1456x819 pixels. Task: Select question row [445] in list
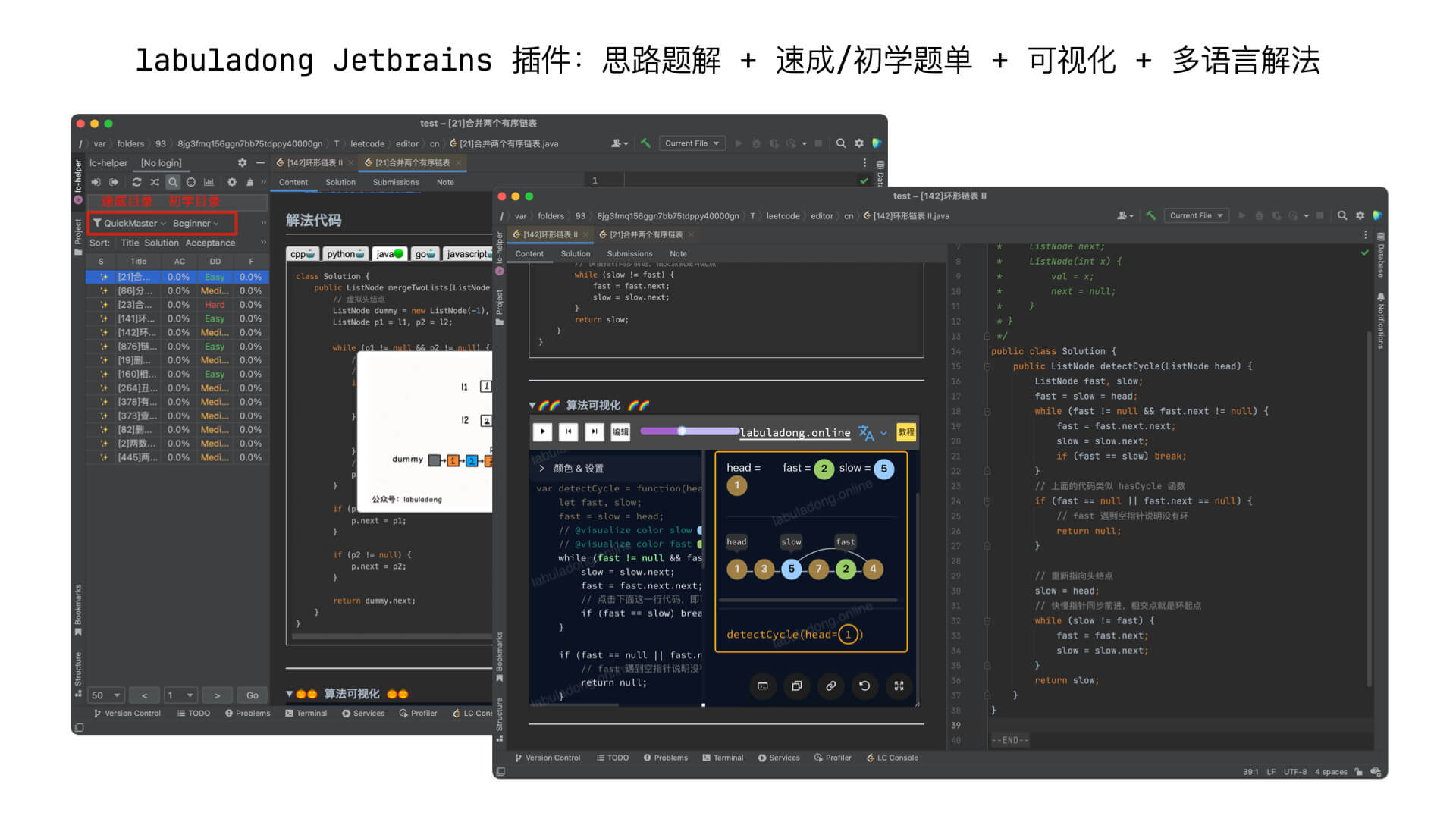coord(177,458)
